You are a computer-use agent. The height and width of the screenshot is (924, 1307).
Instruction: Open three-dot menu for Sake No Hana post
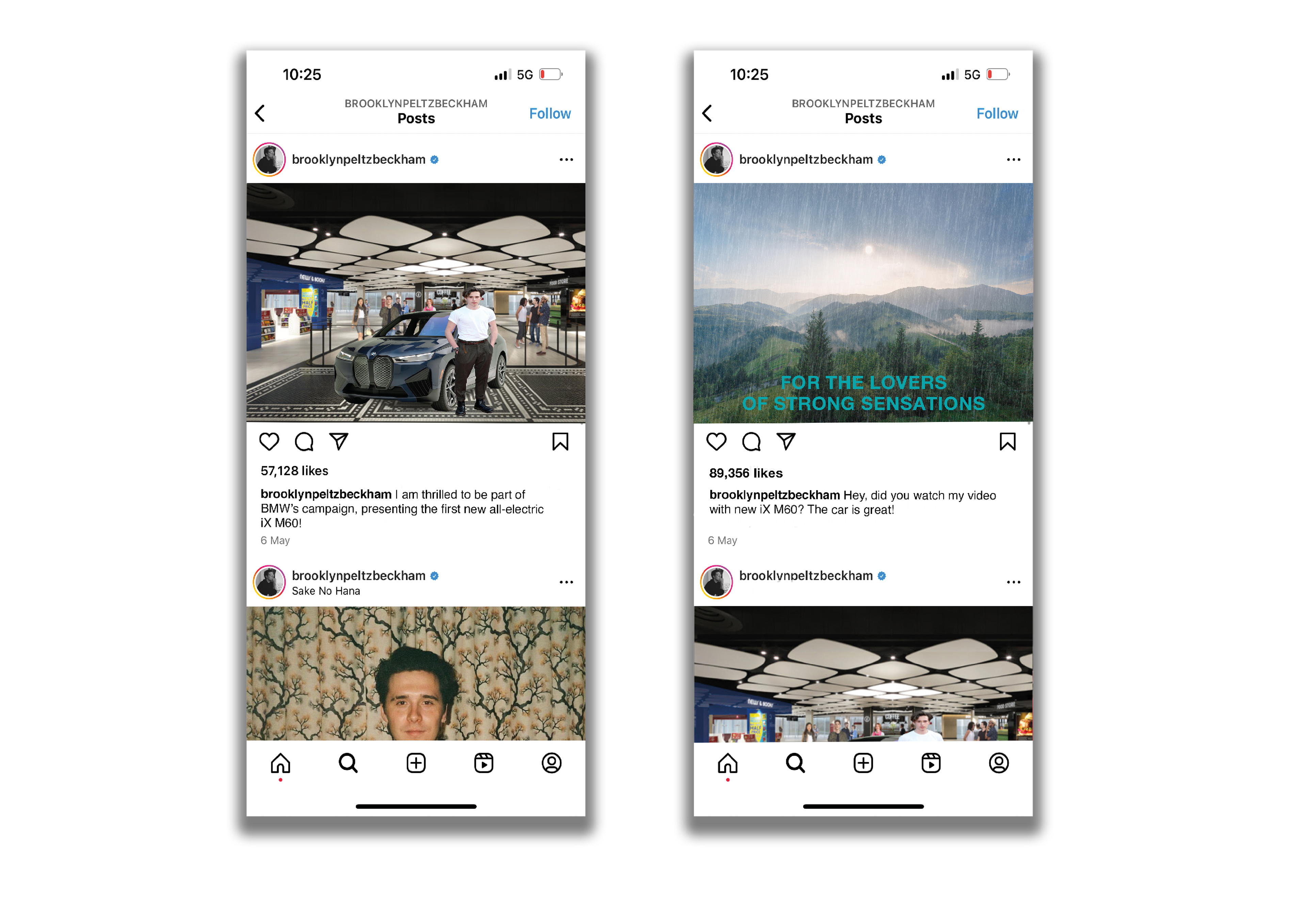[x=566, y=582]
